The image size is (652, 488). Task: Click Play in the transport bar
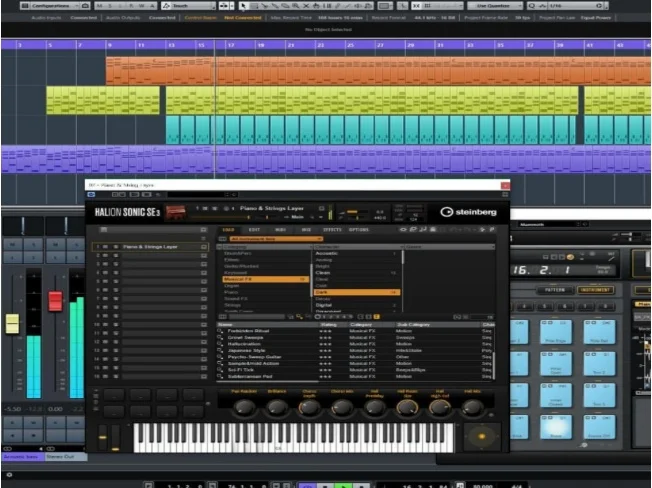tap(343, 485)
